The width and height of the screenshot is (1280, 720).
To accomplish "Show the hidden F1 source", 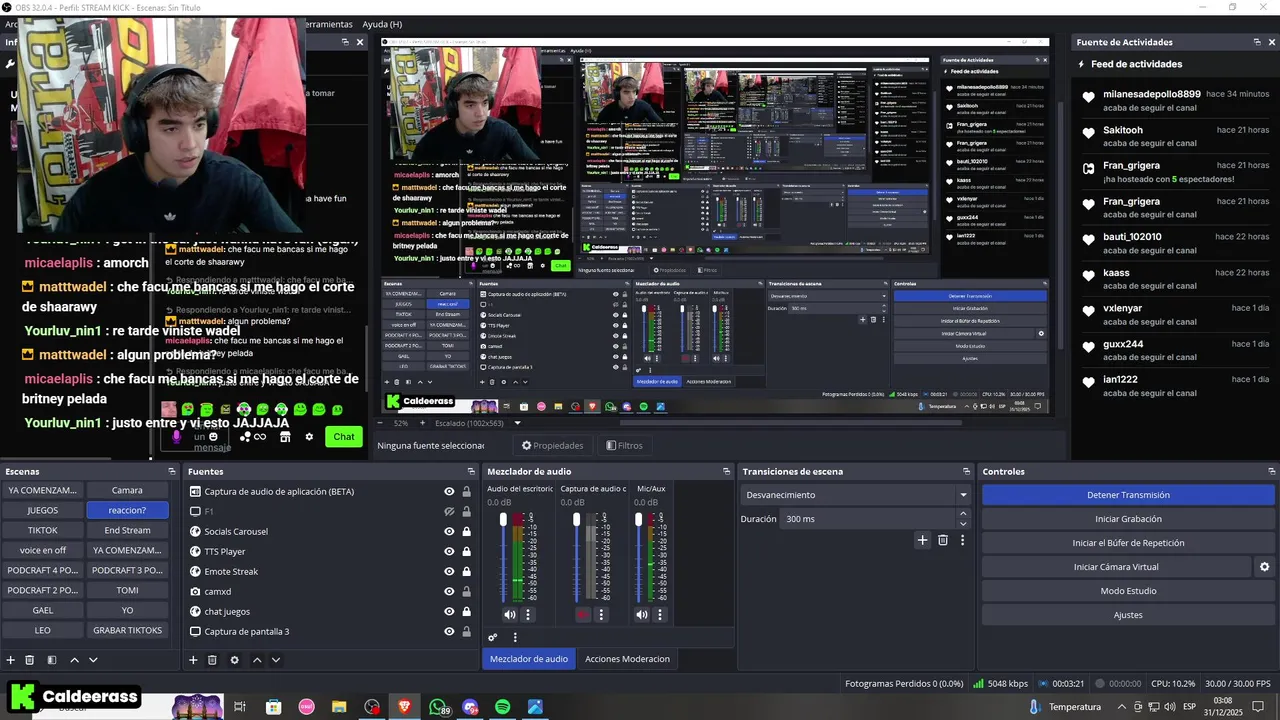I will [x=450, y=512].
